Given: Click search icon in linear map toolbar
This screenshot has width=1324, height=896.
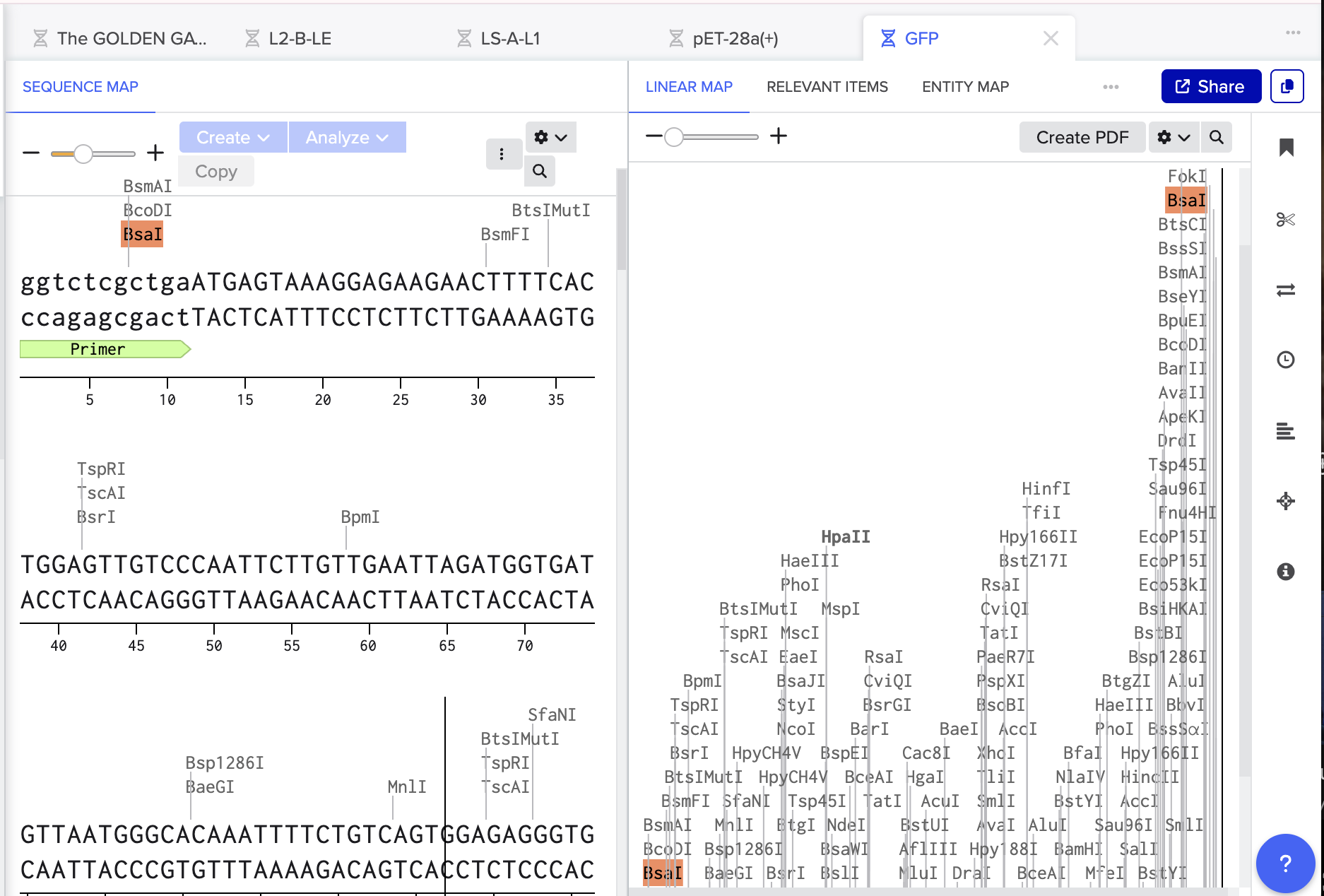Looking at the screenshot, I should (x=1217, y=137).
